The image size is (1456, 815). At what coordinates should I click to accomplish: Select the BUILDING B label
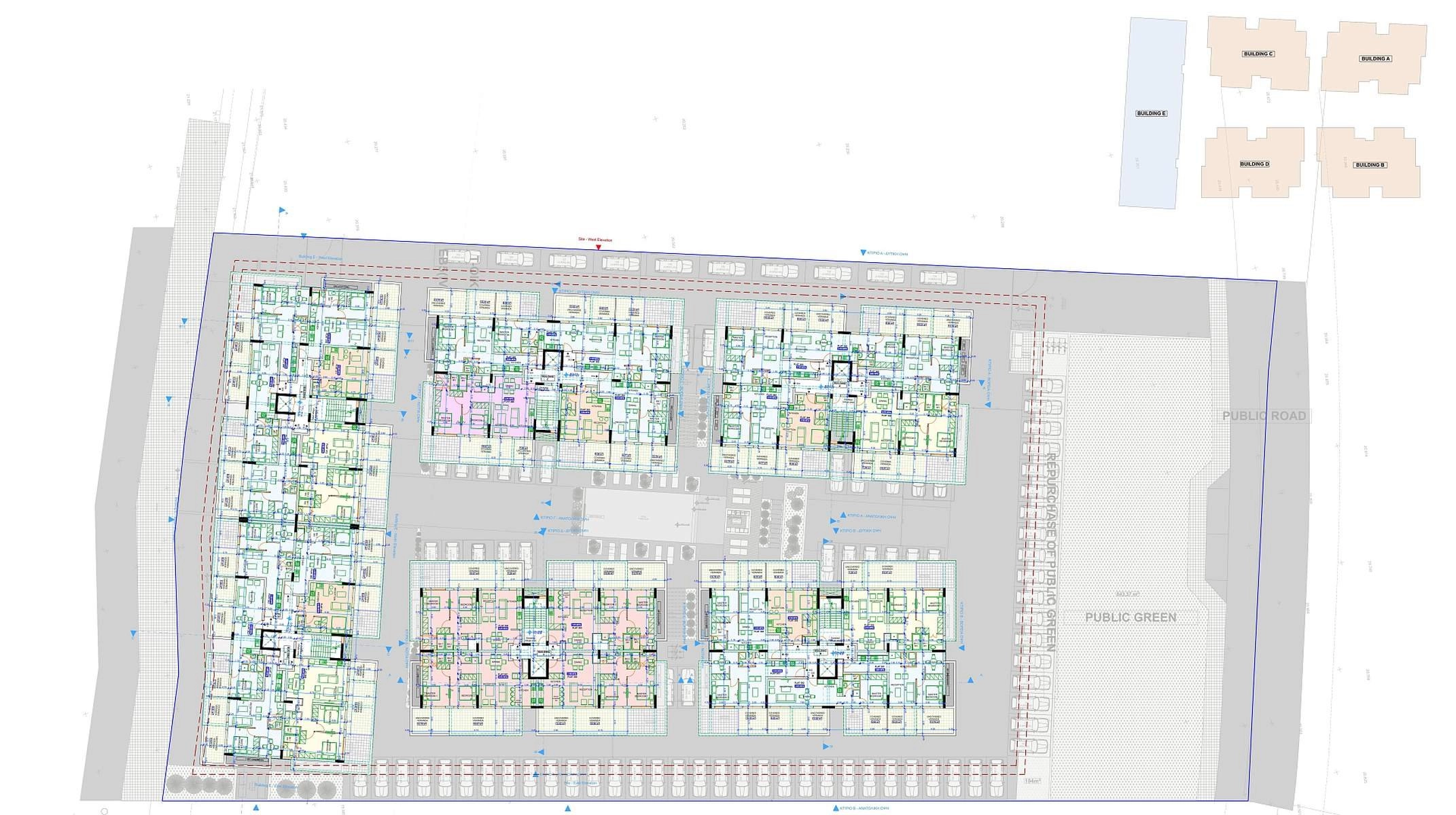click(1370, 165)
